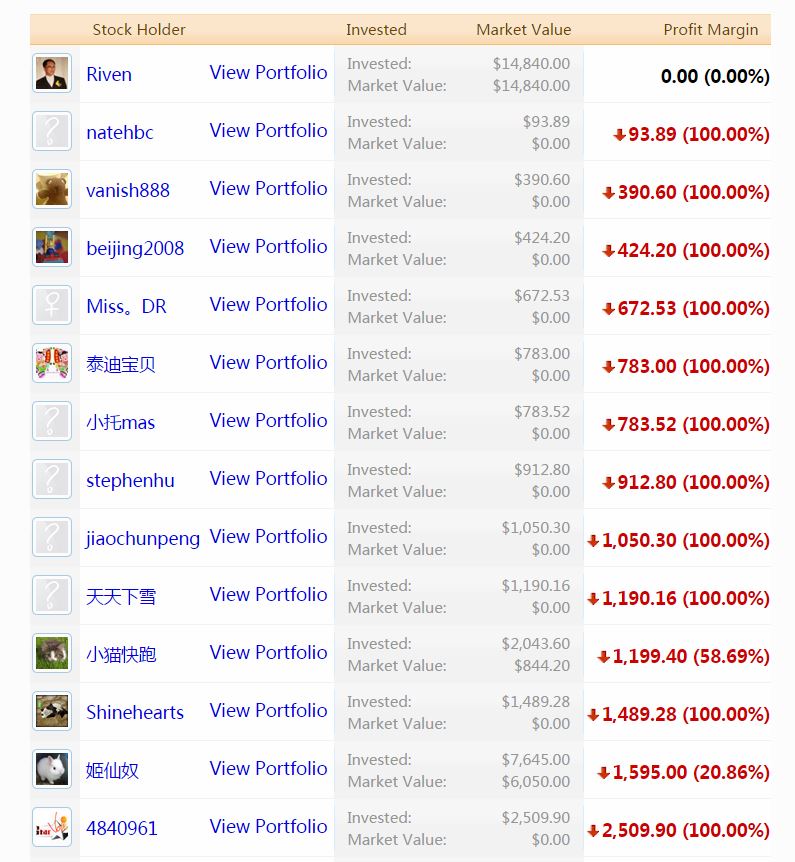Open beijing2008's avatar image
795x862 pixels.
tap(52, 248)
